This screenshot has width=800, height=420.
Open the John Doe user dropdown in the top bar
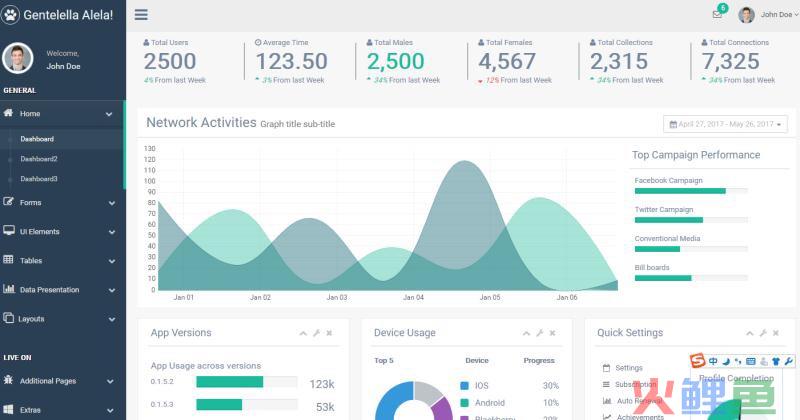click(768, 15)
